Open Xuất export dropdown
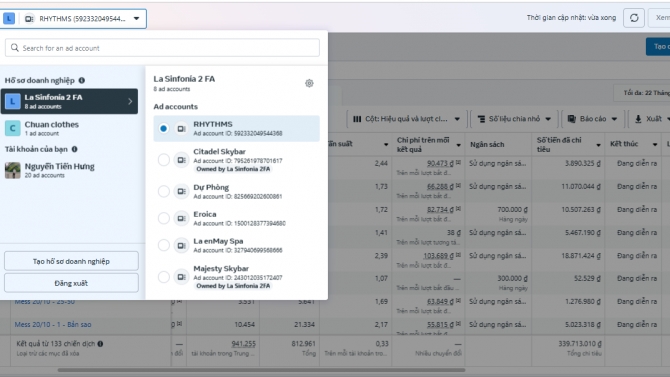Viewport: 670px width, 377px height. coord(649,119)
